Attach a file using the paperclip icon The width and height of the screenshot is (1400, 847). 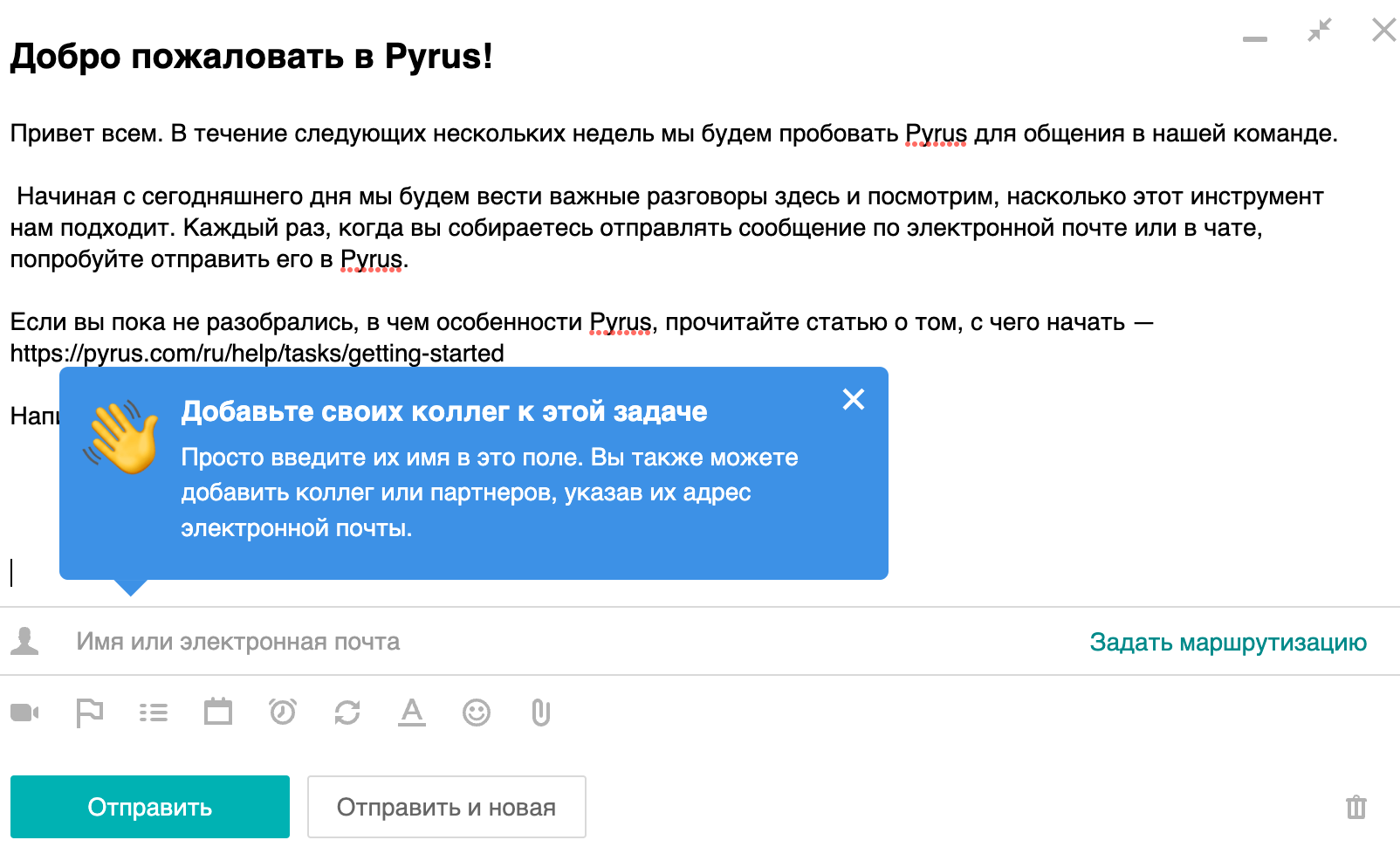(x=541, y=713)
